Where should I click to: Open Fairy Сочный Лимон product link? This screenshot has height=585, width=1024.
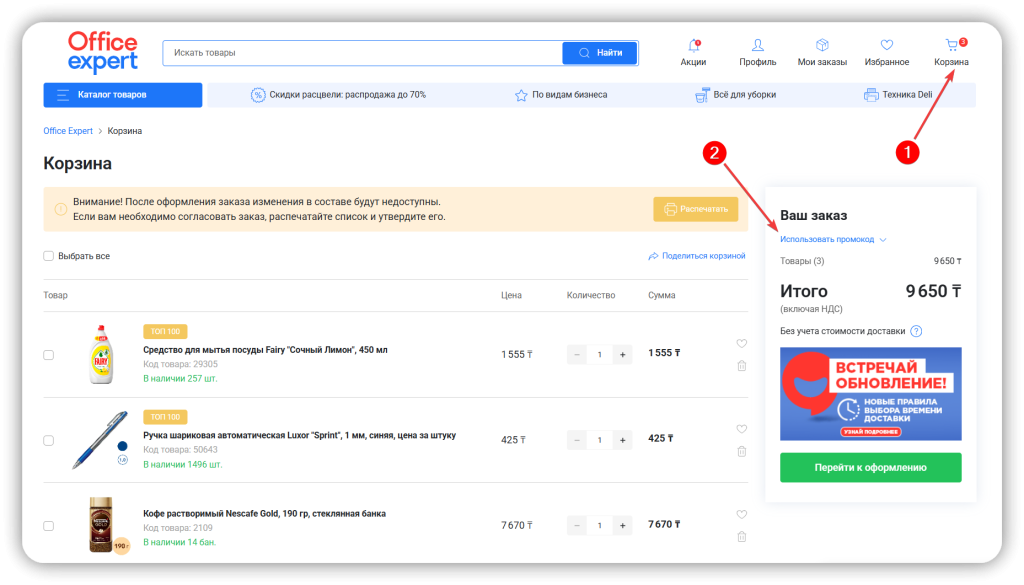(x=265, y=350)
